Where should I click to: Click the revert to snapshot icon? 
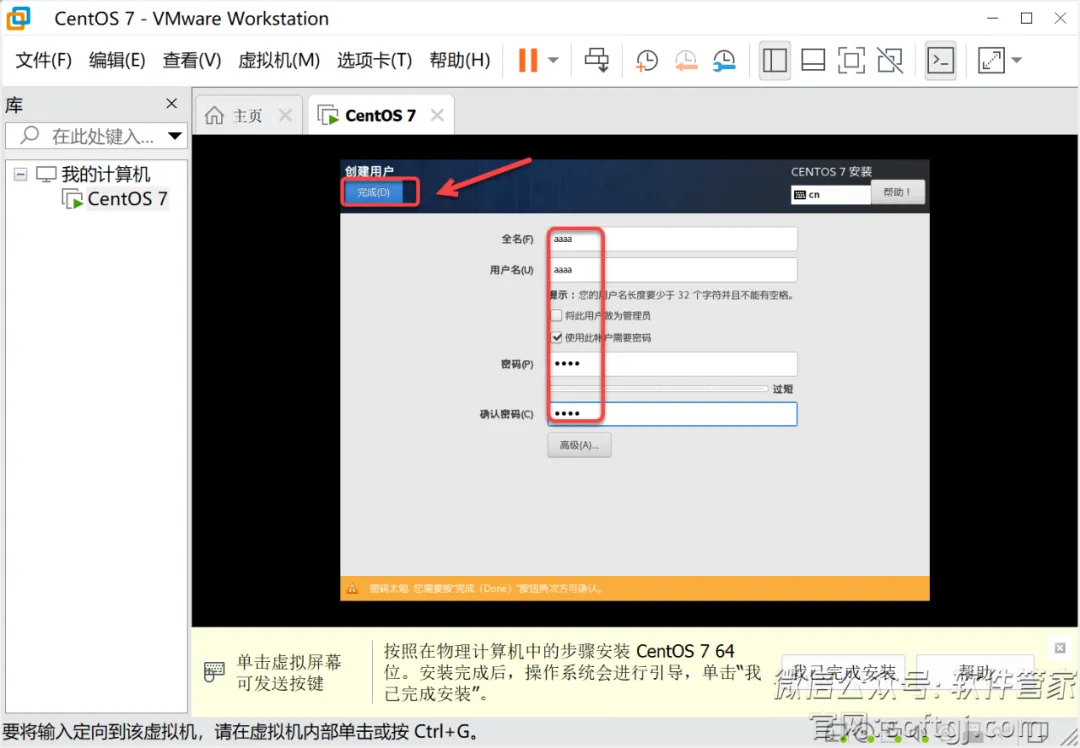685,61
